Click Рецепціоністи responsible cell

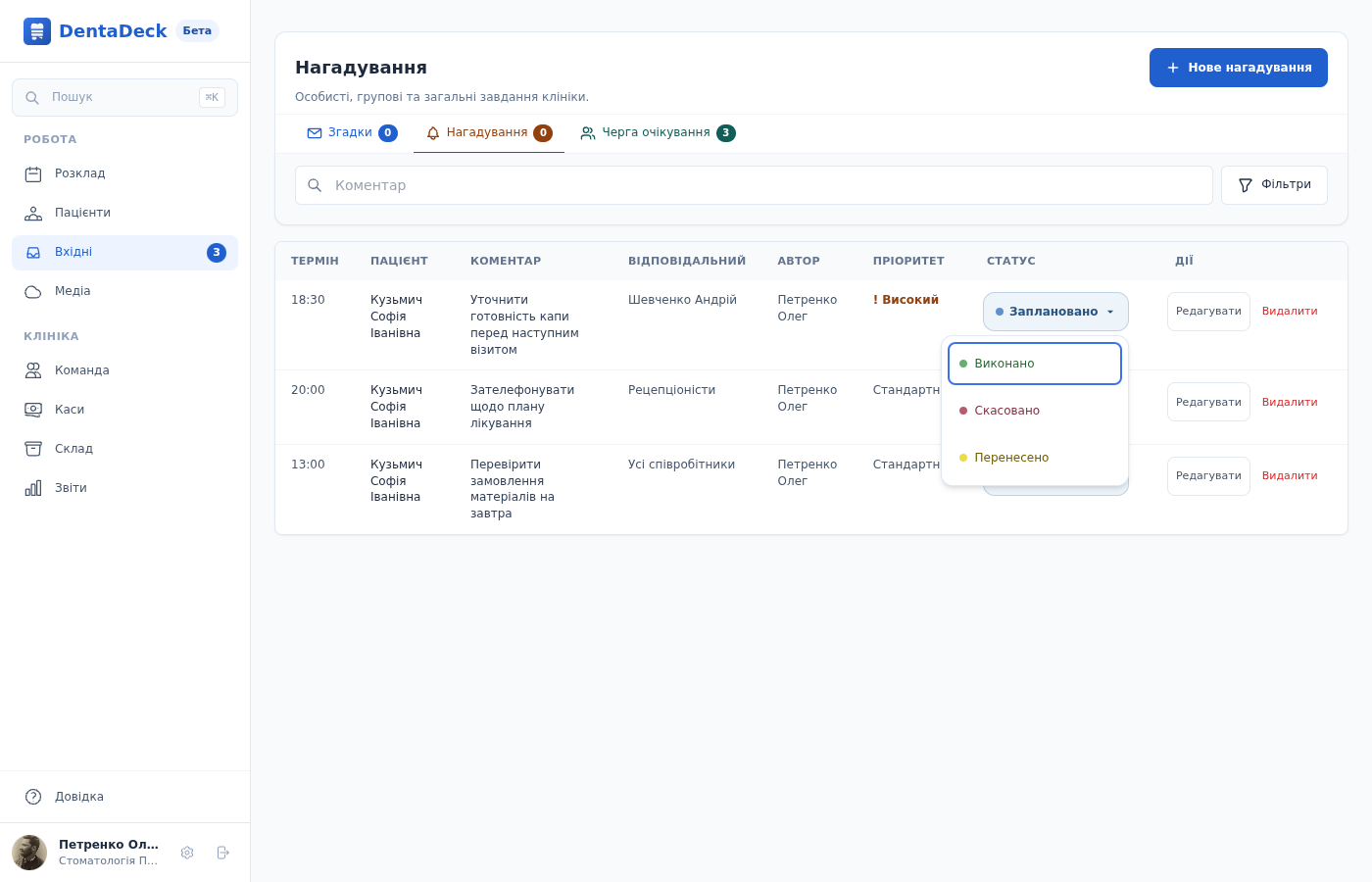click(x=671, y=390)
